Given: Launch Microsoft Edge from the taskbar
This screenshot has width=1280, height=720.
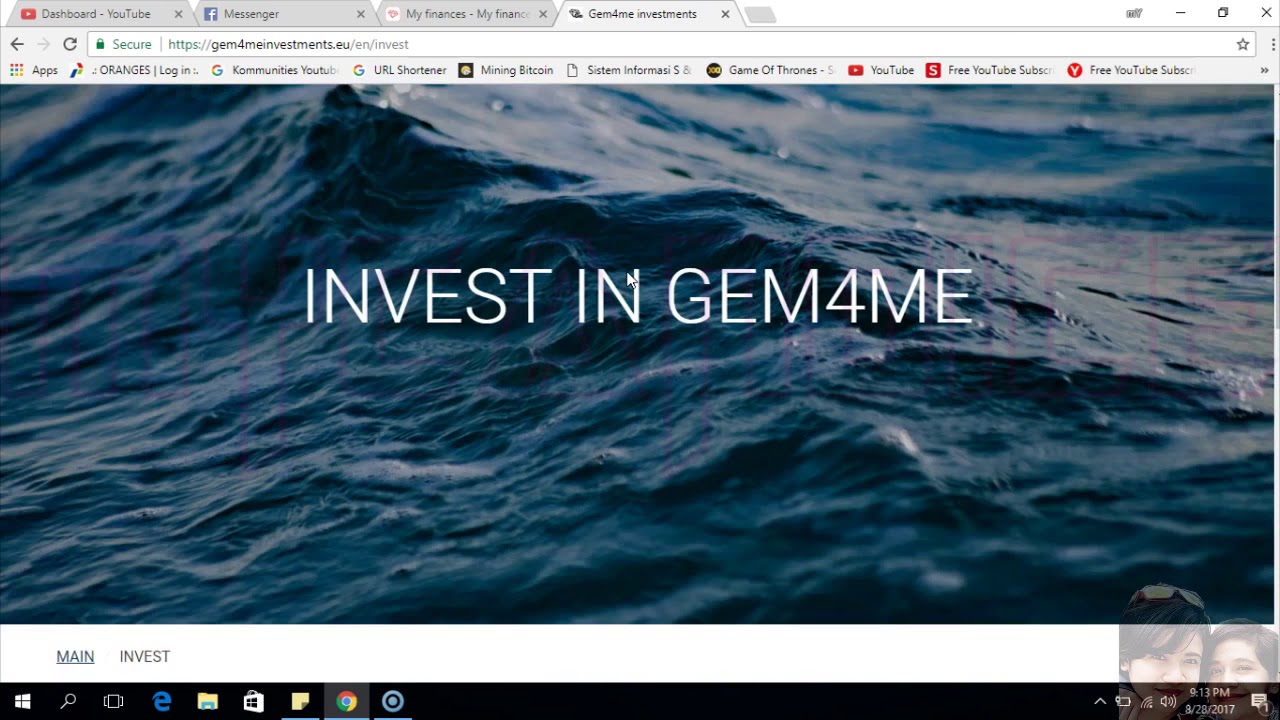Looking at the screenshot, I should point(161,701).
